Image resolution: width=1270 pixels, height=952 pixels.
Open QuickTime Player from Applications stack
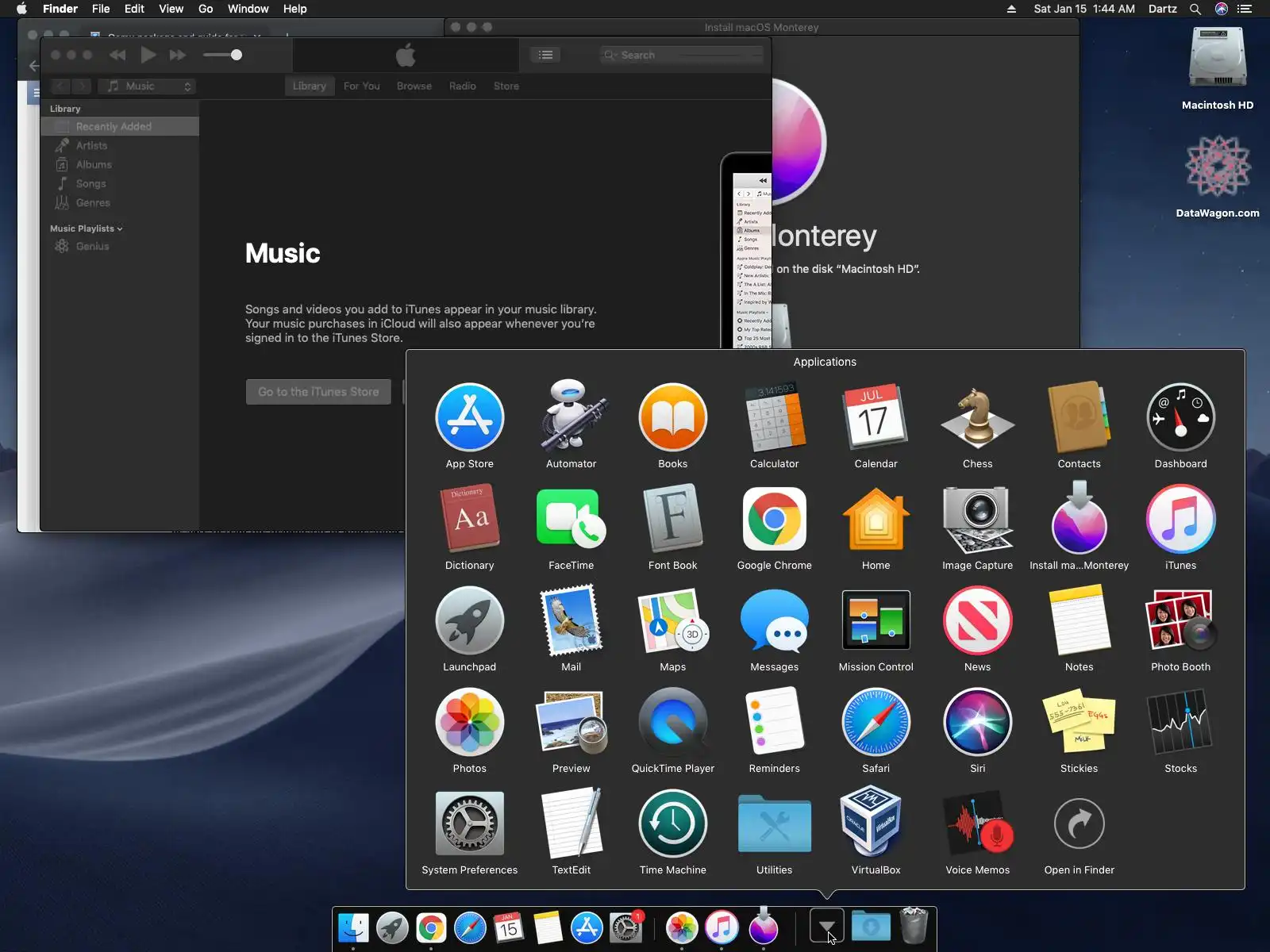672,723
